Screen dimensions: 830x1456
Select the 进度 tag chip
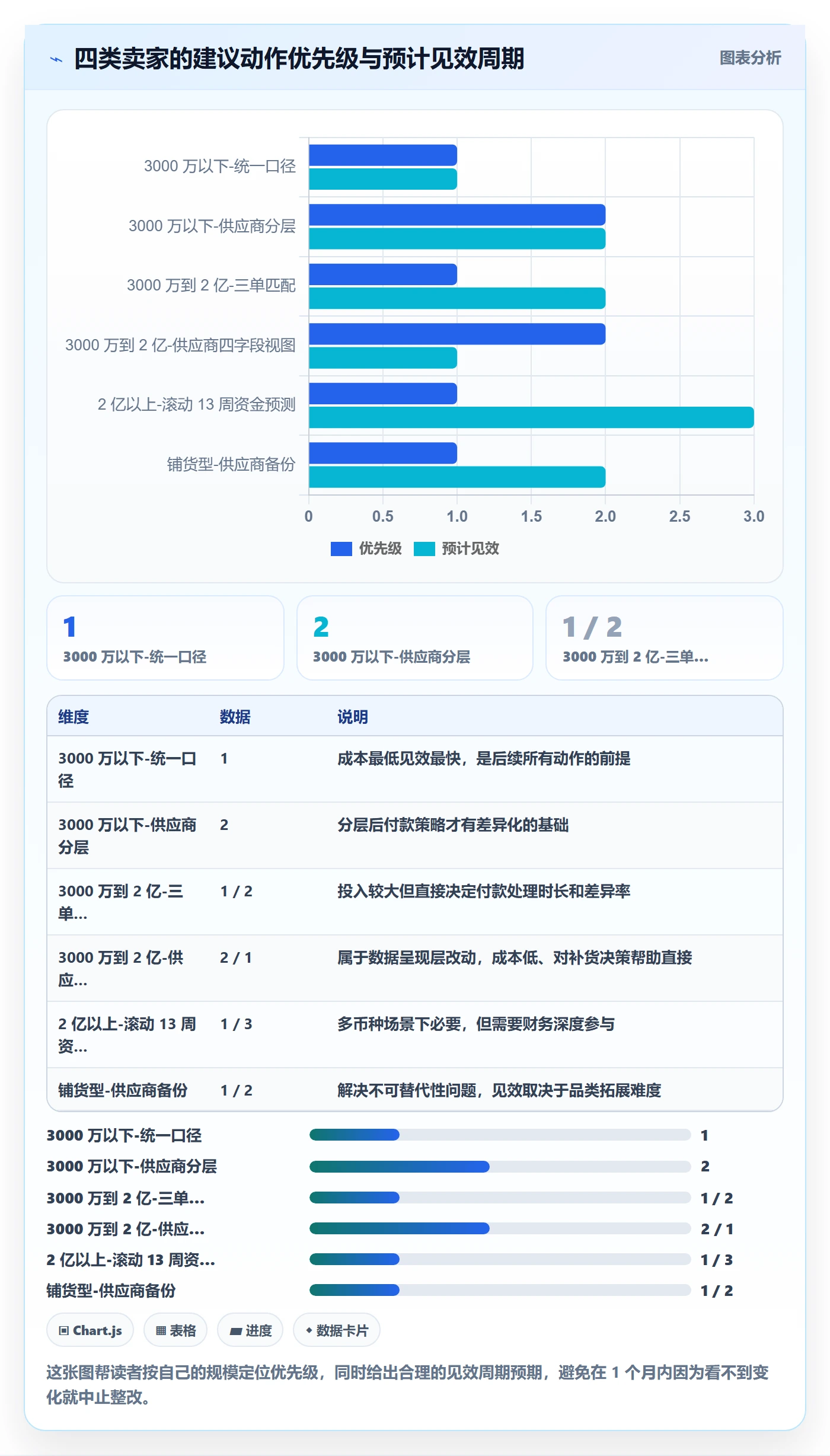(x=250, y=1330)
